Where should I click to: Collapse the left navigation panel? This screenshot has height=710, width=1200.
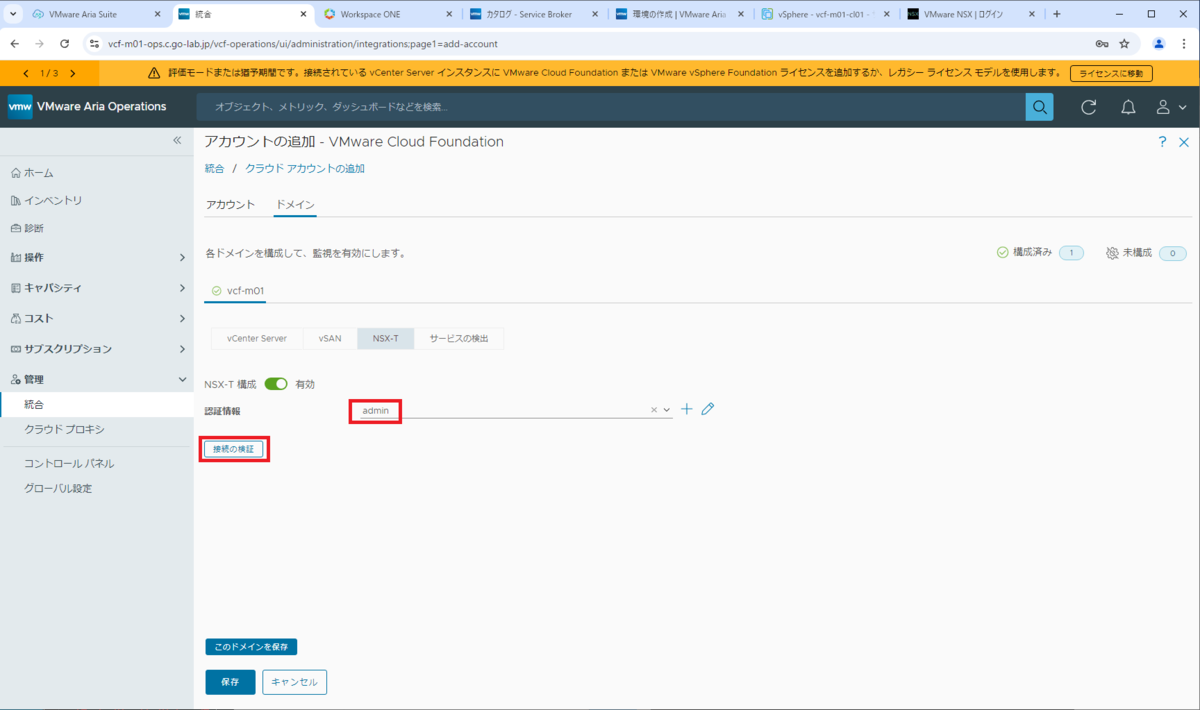coord(177,141)
